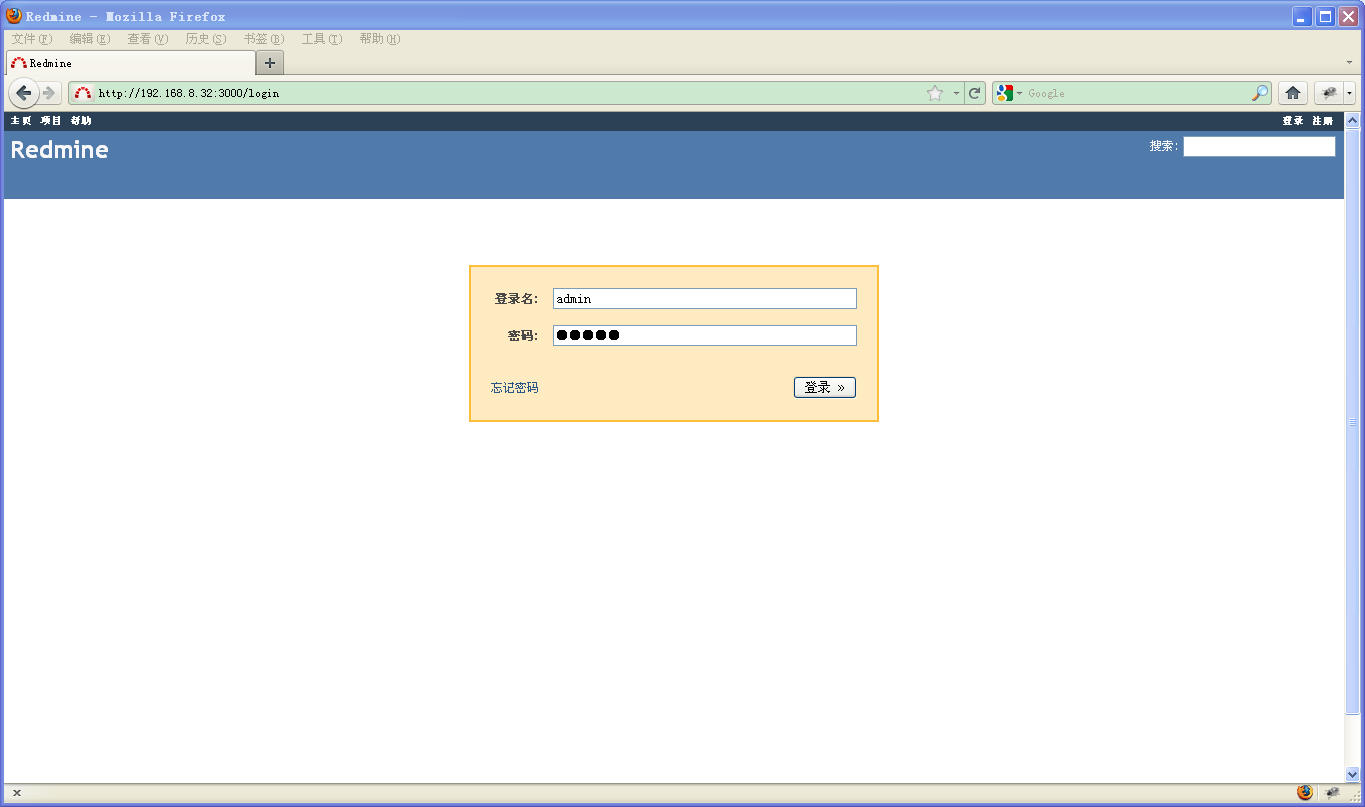This screenshot has height=807, width=1365.
Task: Open the 工具 tools menu
Action: click(x=321, y=39)
